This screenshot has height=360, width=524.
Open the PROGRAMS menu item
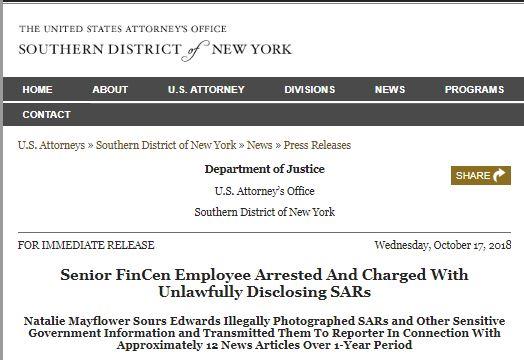(x=474, y=90)
